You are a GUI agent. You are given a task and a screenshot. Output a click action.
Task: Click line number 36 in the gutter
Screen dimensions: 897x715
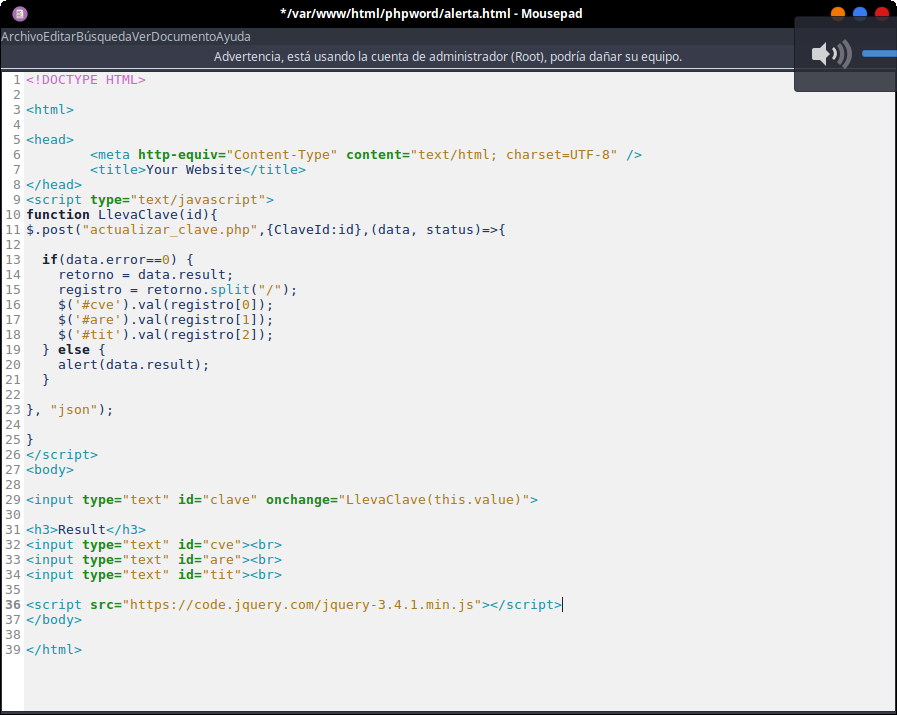pyautogui.click(x=13, y=605)
